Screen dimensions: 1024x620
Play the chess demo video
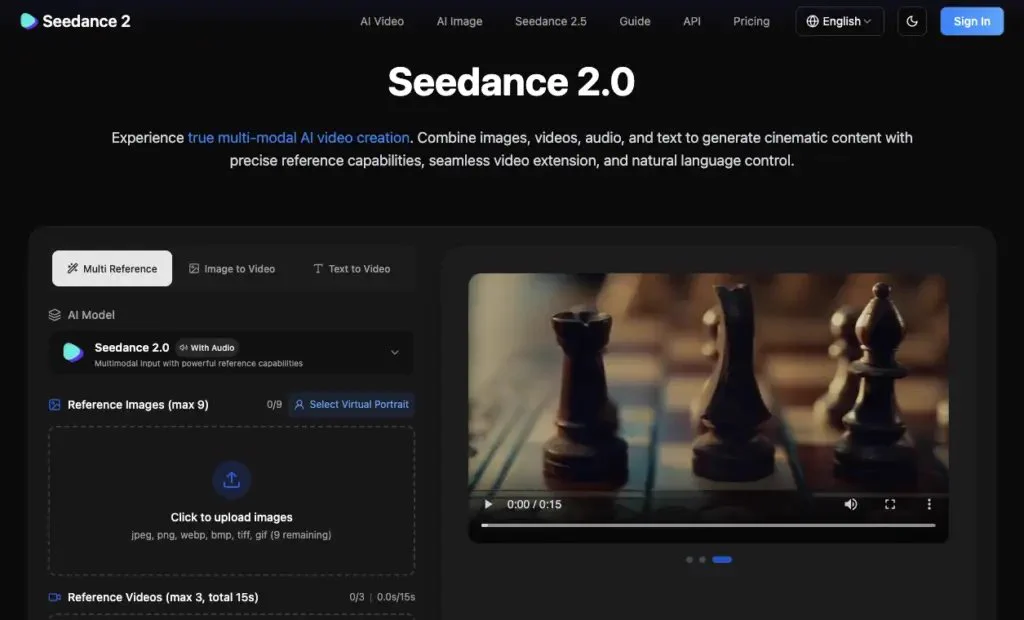(488, 504)
